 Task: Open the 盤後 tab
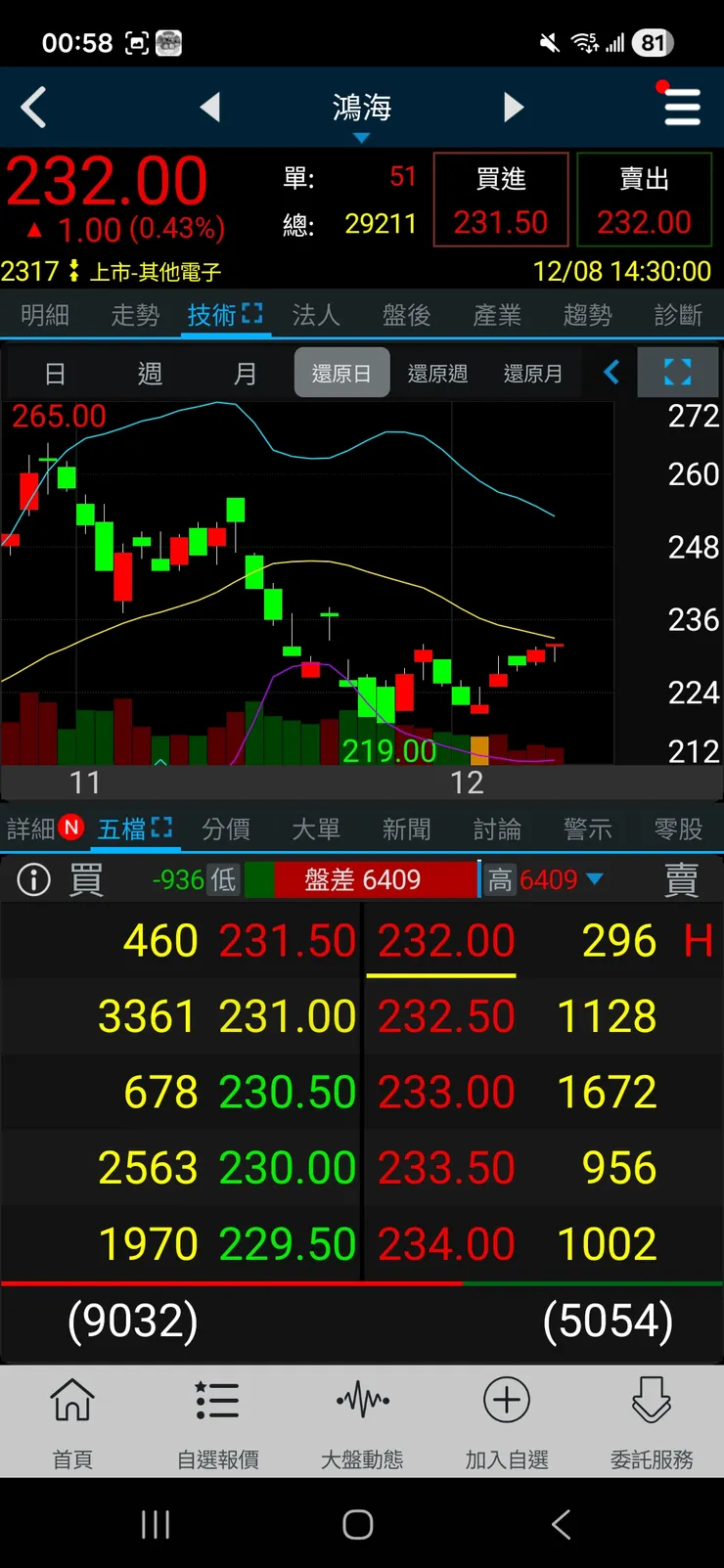point(407,315)
